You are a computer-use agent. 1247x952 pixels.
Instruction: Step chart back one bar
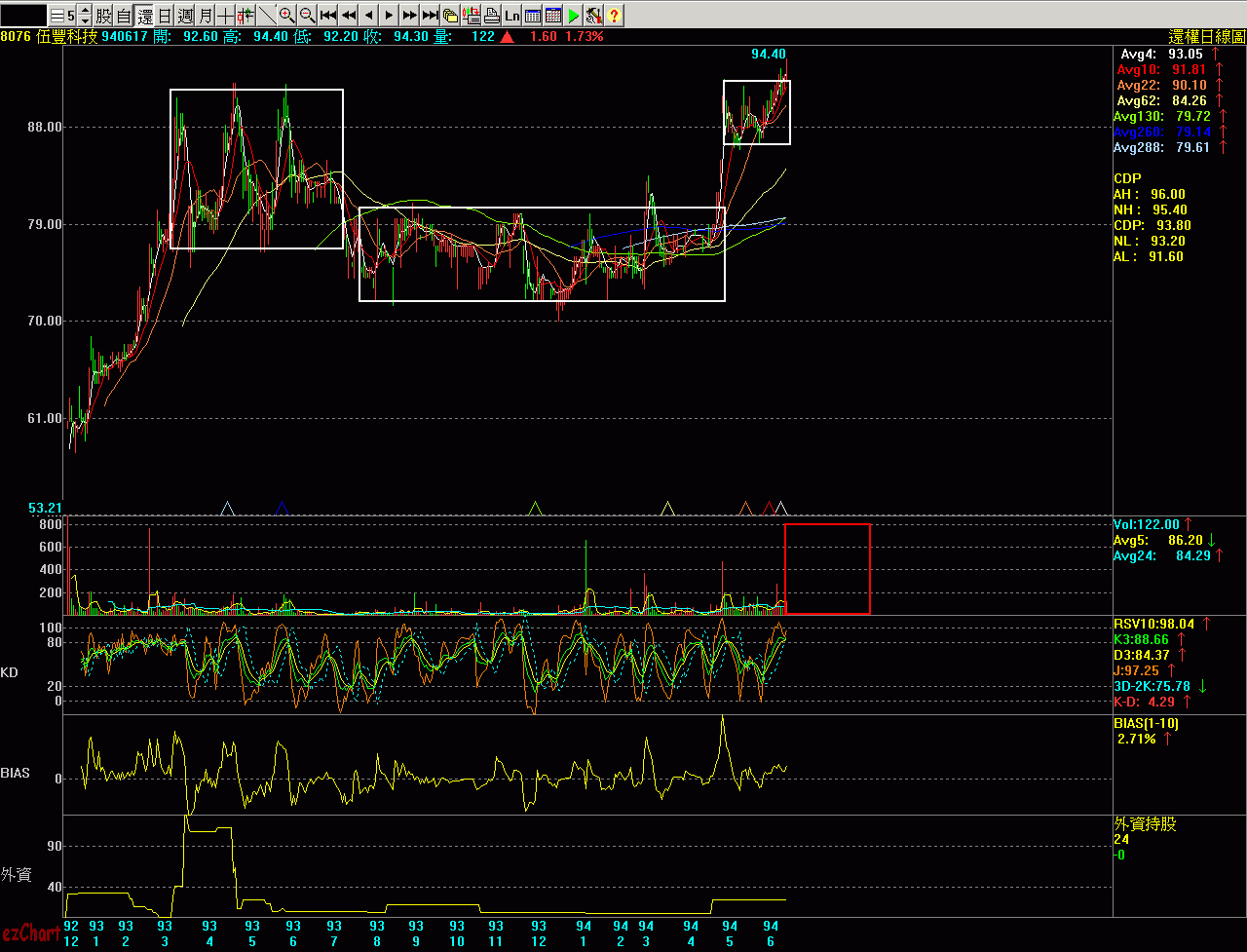(368, 16)
